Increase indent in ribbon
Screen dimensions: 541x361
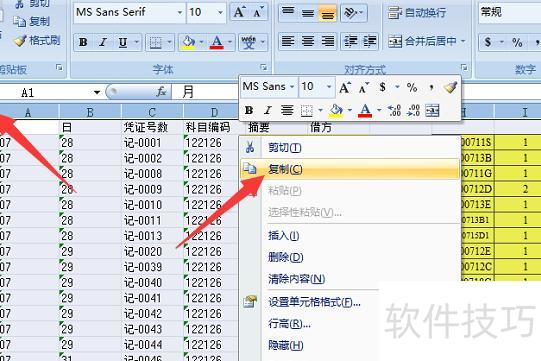(x=369, y=41)
